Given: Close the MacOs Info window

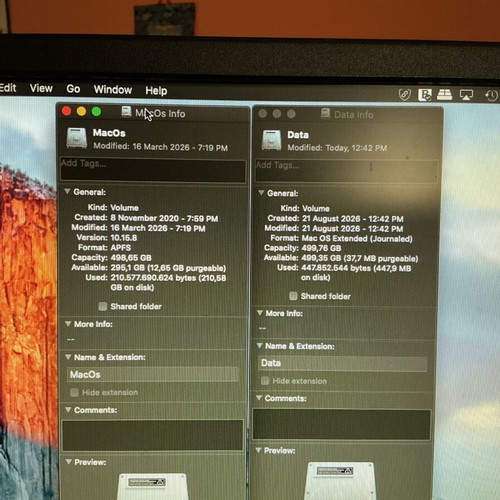Looking at the screenshot, I should click(x=67, y=111).
